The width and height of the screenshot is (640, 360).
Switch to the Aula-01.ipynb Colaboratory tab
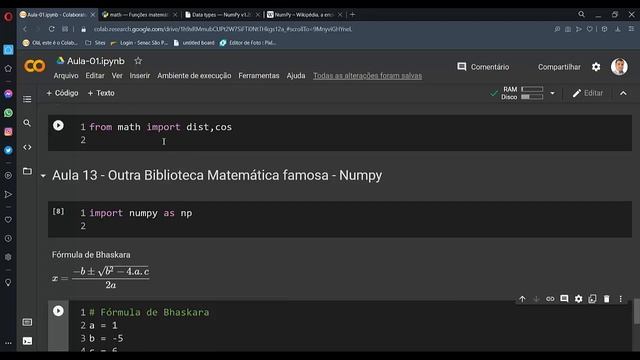point(57,15)
